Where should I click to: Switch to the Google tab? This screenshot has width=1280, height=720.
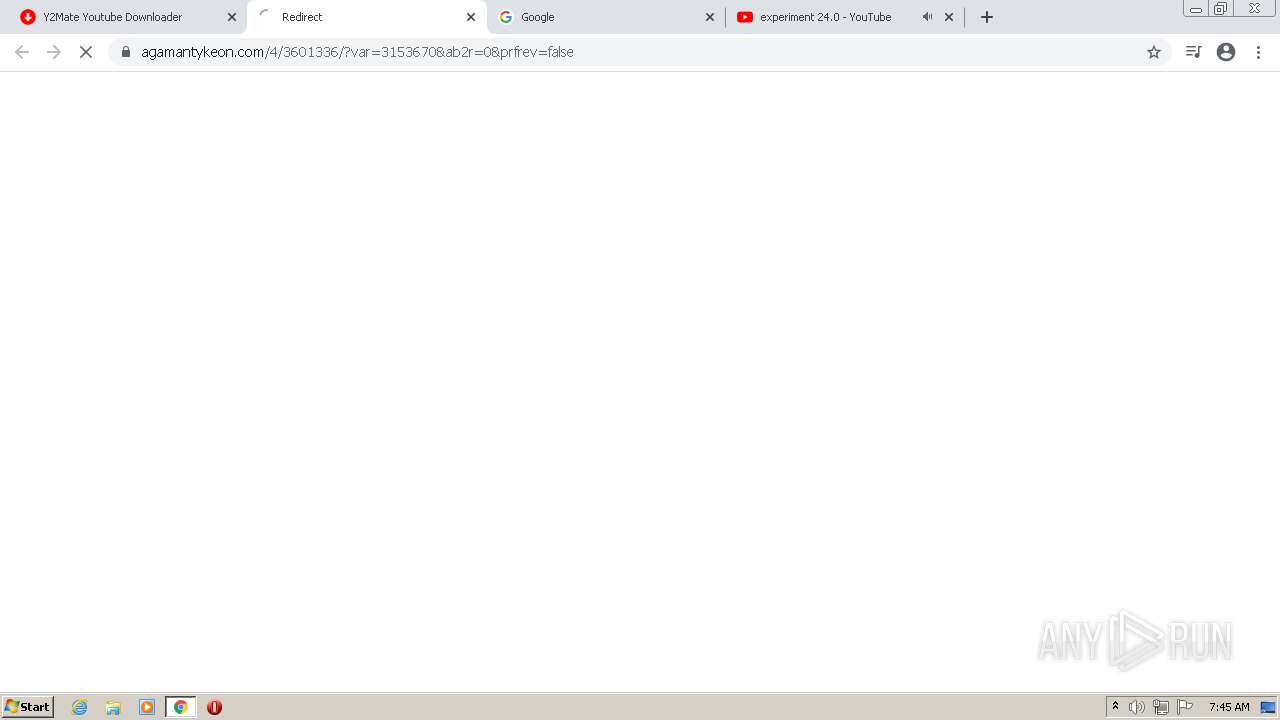(605, 17)
